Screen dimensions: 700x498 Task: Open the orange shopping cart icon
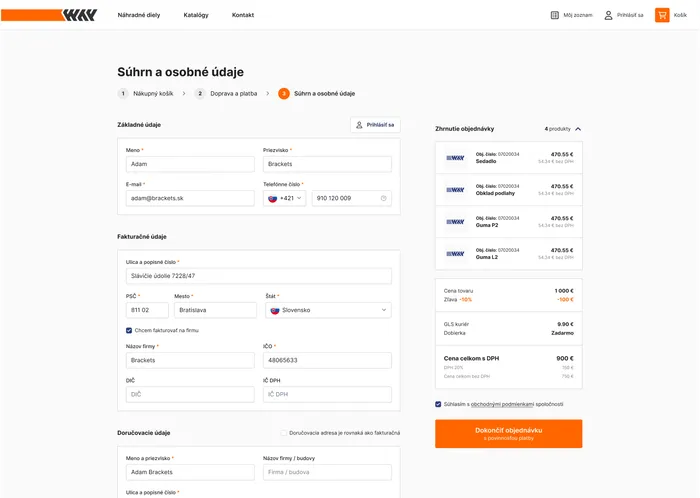pyautogui.click(x=662, y=15)
